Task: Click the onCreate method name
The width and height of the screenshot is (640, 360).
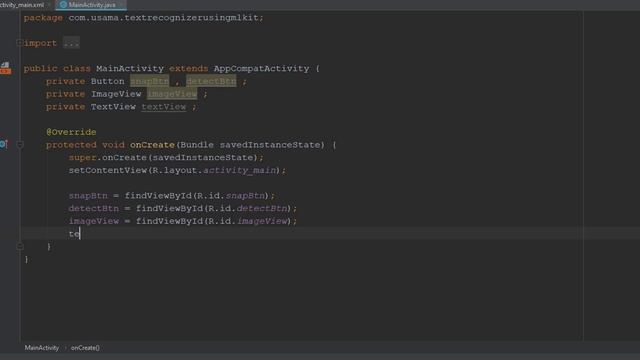Action: (152, 144)
